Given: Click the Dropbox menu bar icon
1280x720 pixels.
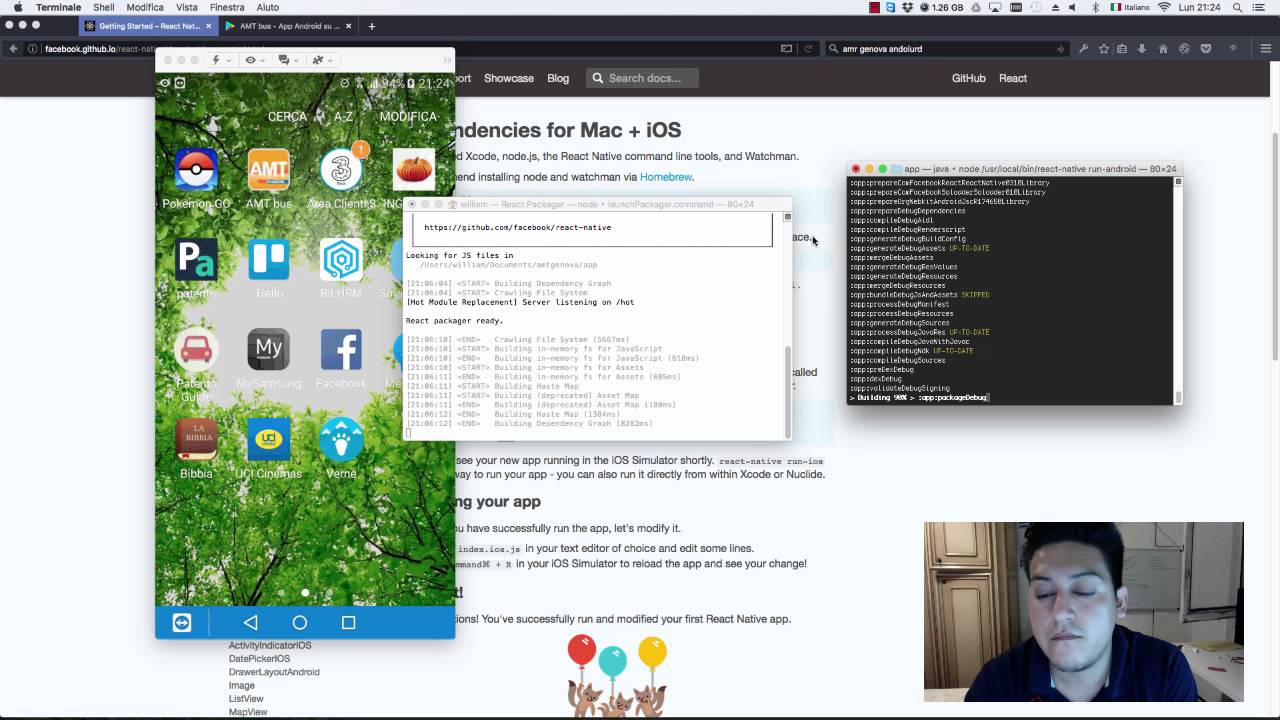Looking at the screenshot, I should coord(907,7).
